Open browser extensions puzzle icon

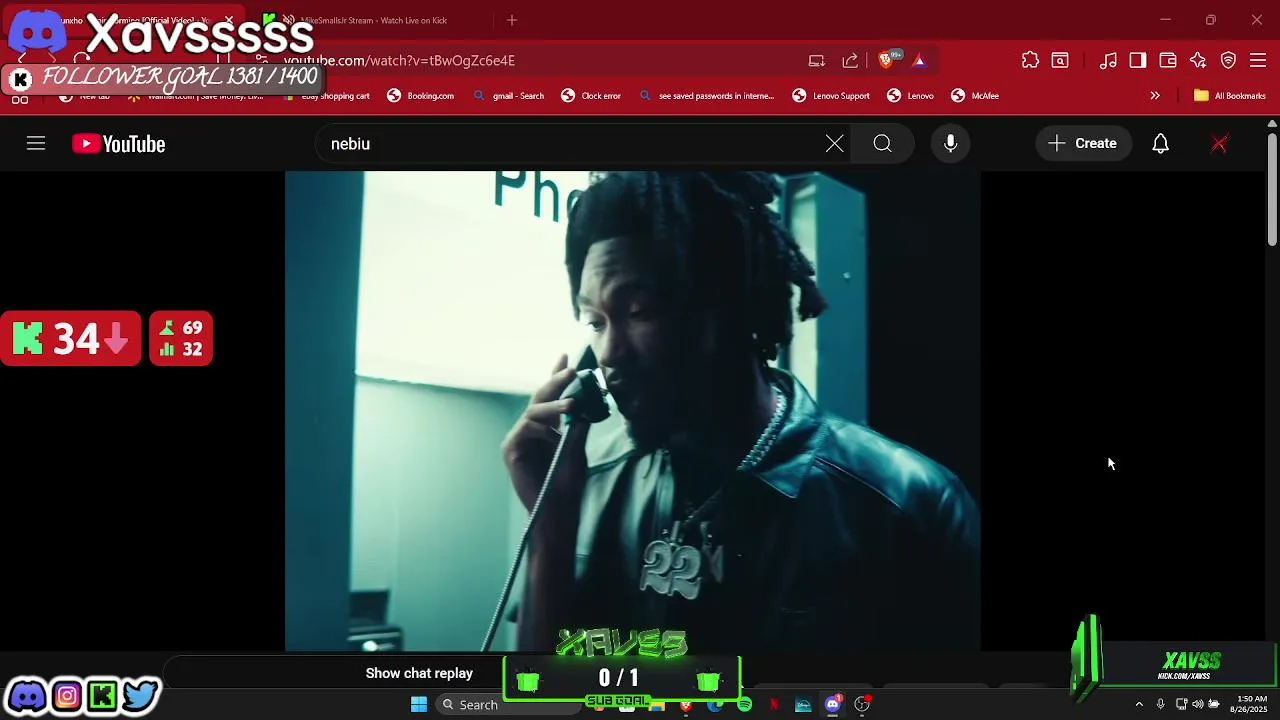coord(1030,61)
